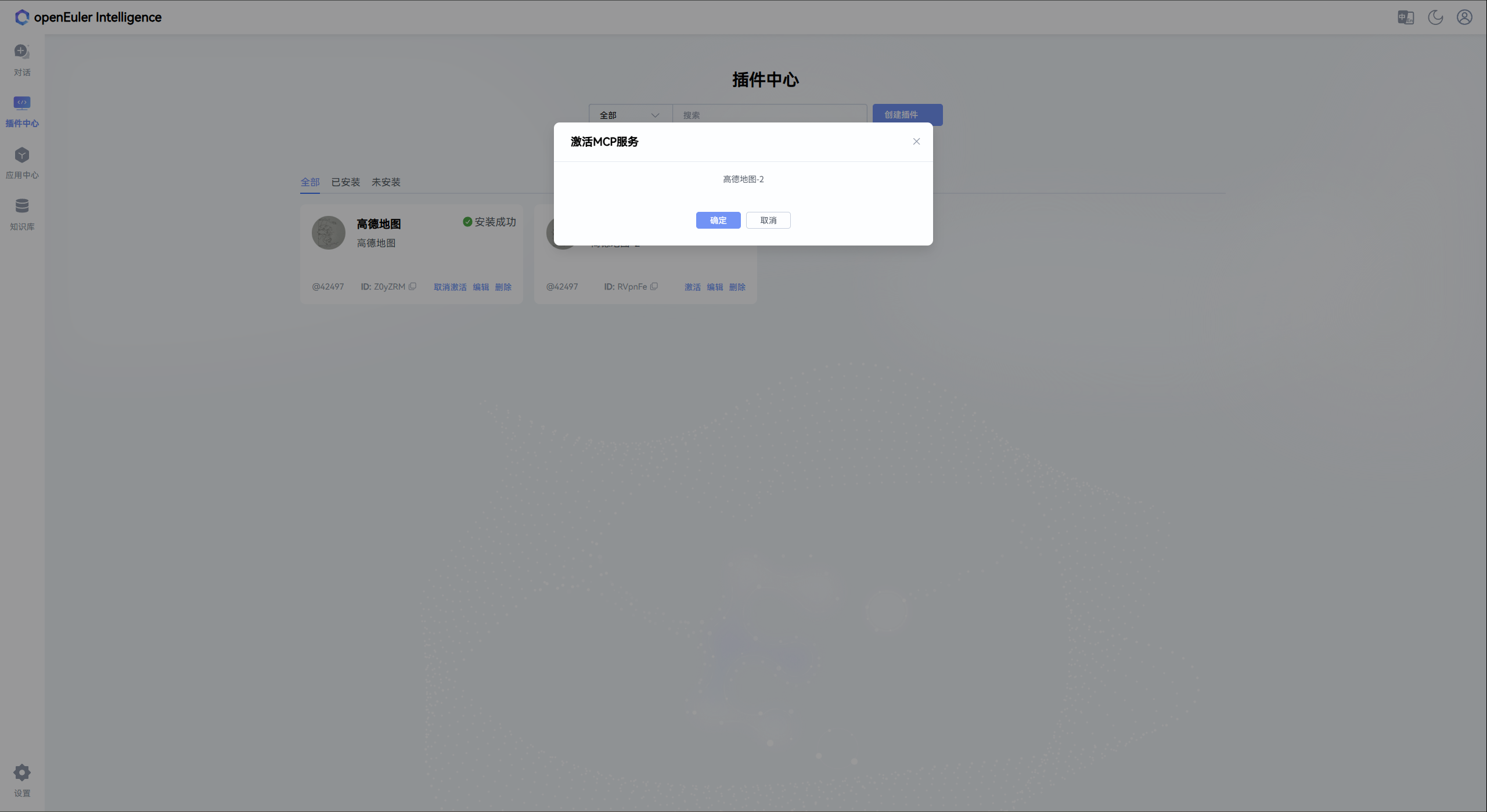Copy plugin ID RVpnFe using copy icon
The width and height of the screenshot is (1487, 812).
tap(654, 286)
